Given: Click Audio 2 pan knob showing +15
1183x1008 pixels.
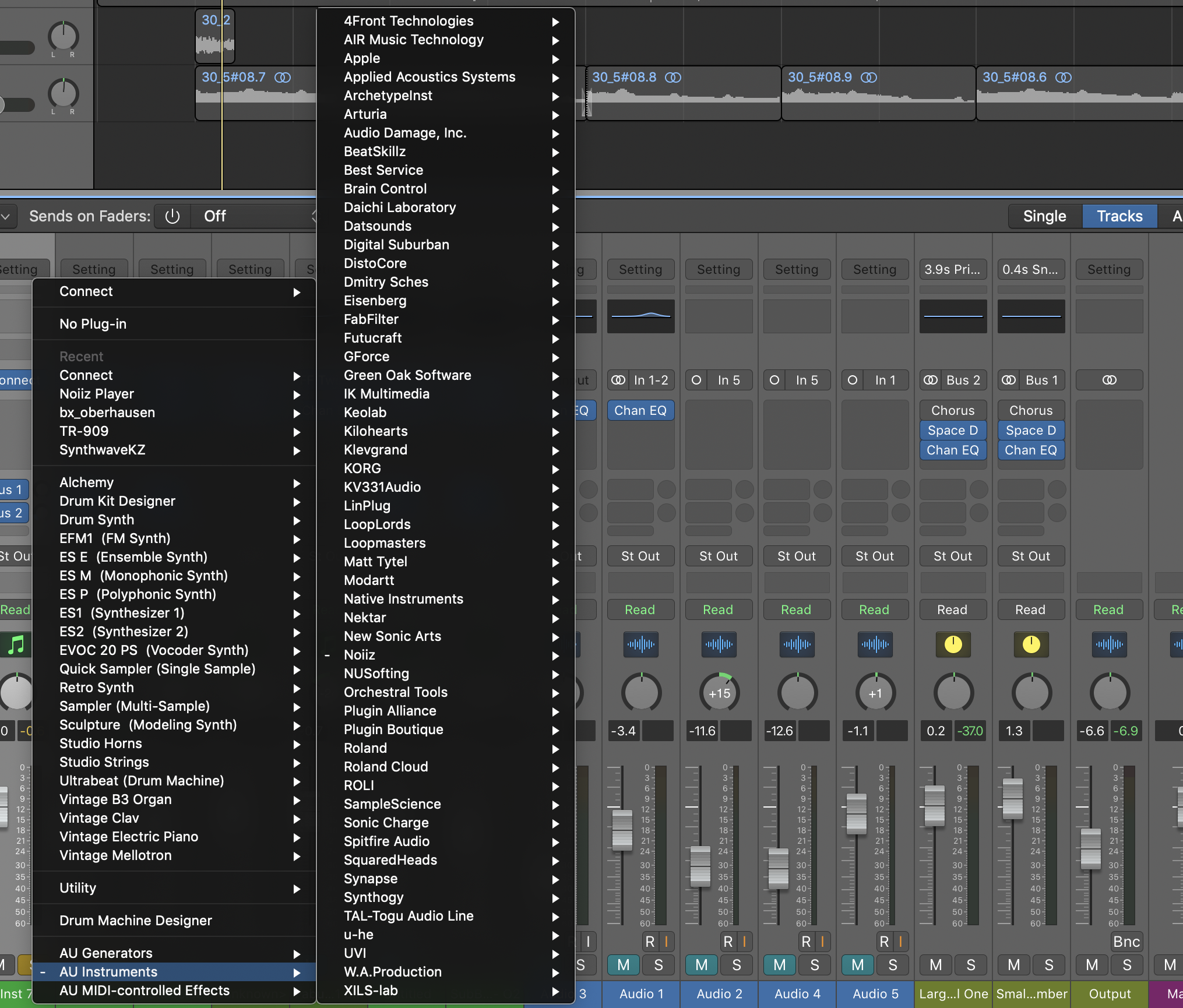Looking at the screenshot, I should click(x=719, y=693).
